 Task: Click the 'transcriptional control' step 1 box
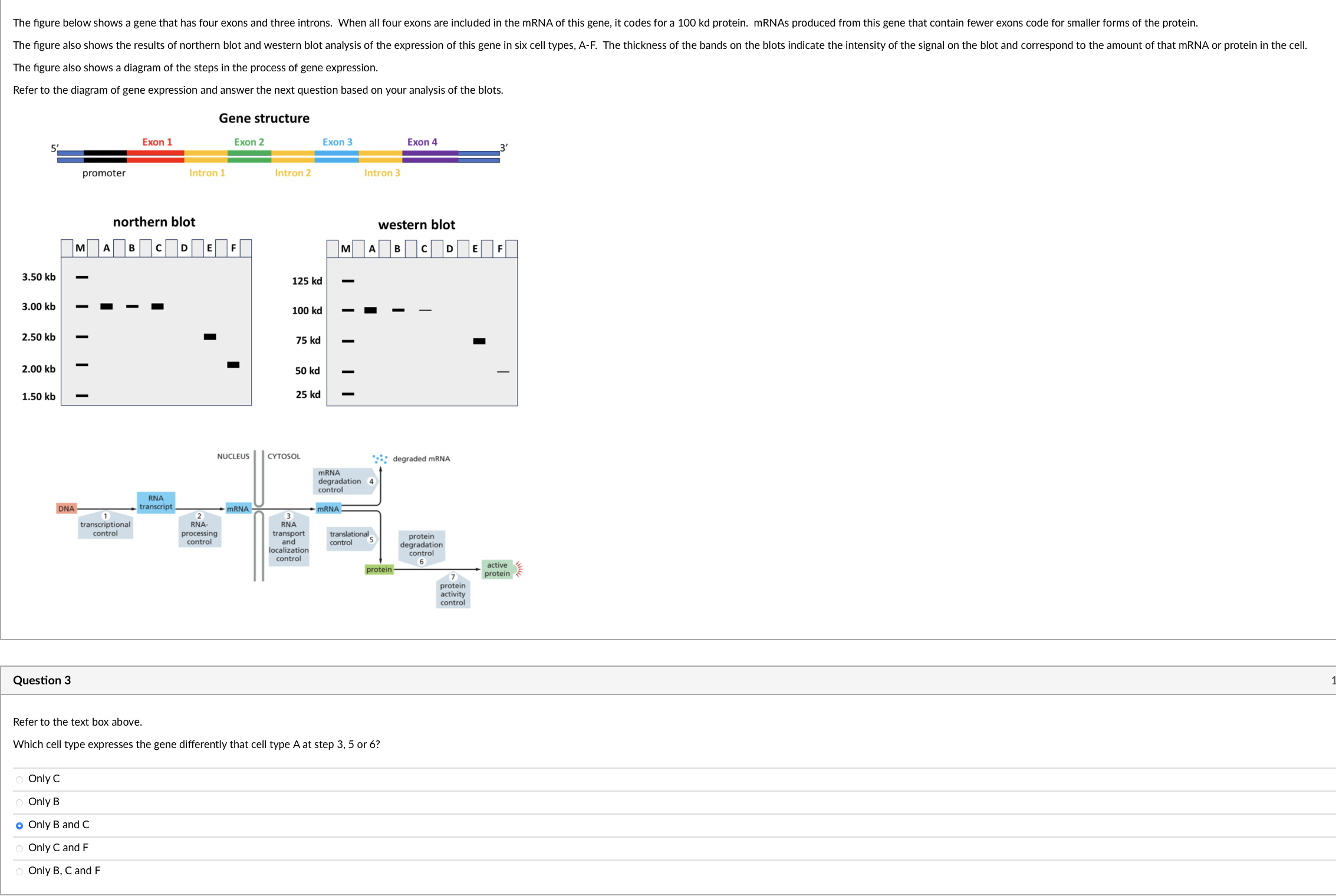(106, 525)
